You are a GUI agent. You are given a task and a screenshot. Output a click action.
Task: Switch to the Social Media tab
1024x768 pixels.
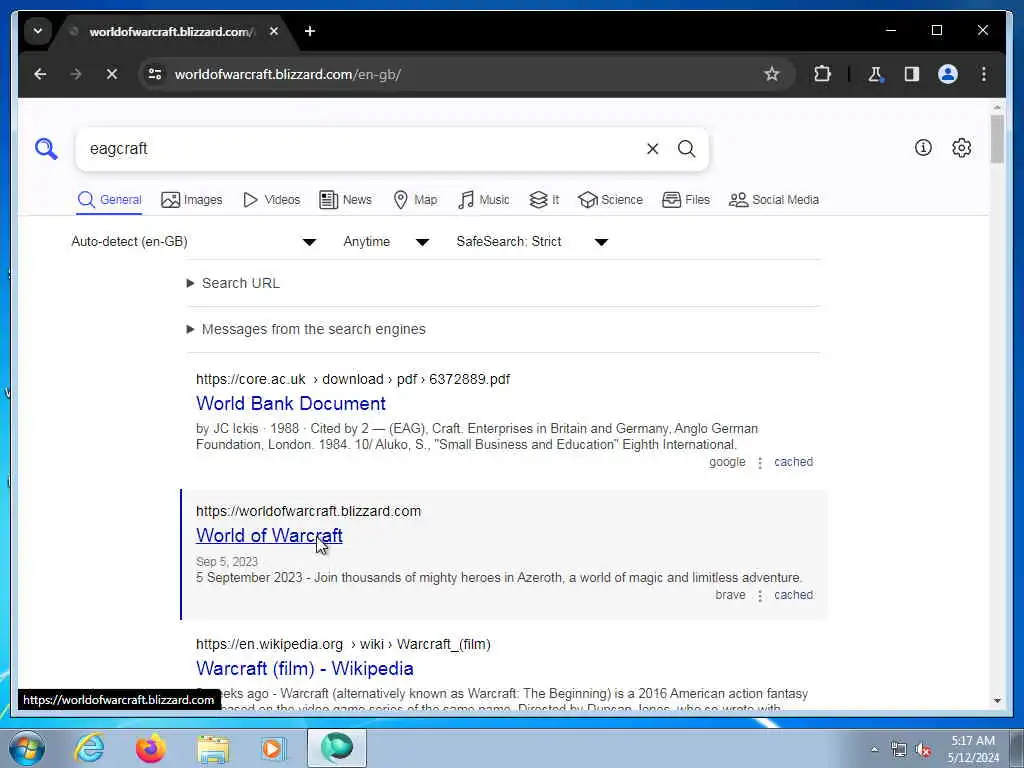[x=774, y=200]
